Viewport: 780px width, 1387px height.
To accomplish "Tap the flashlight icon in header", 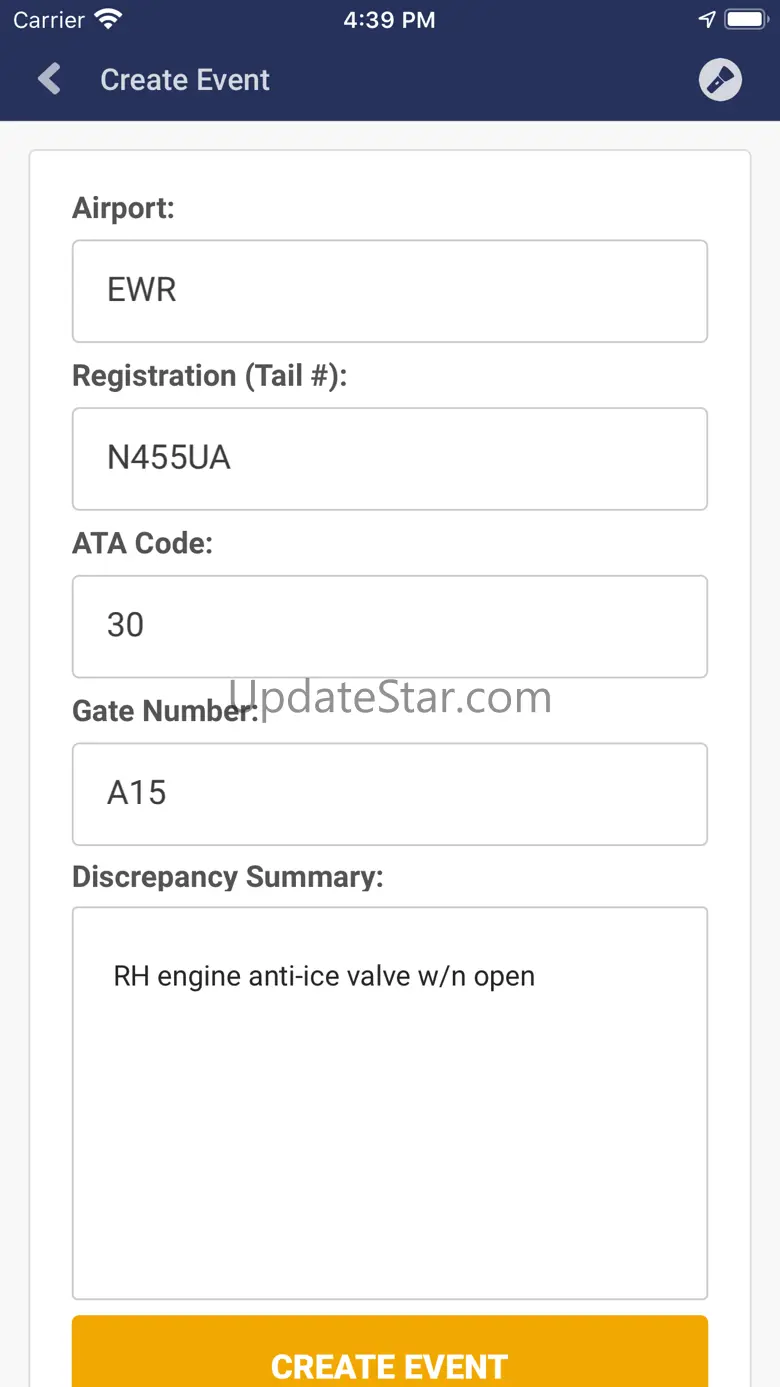I will (720, 80).
